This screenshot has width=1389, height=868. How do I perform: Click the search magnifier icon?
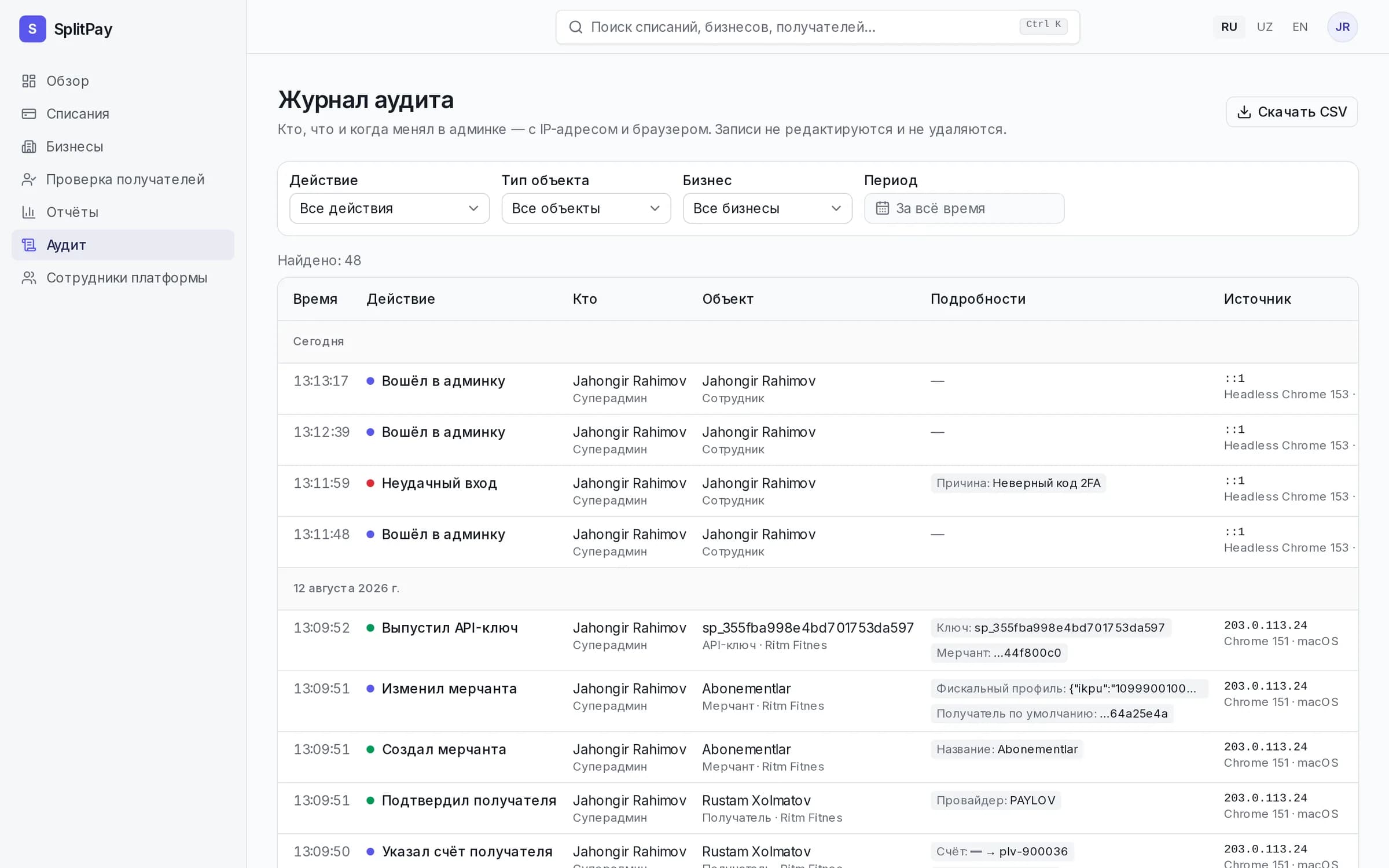575,27
